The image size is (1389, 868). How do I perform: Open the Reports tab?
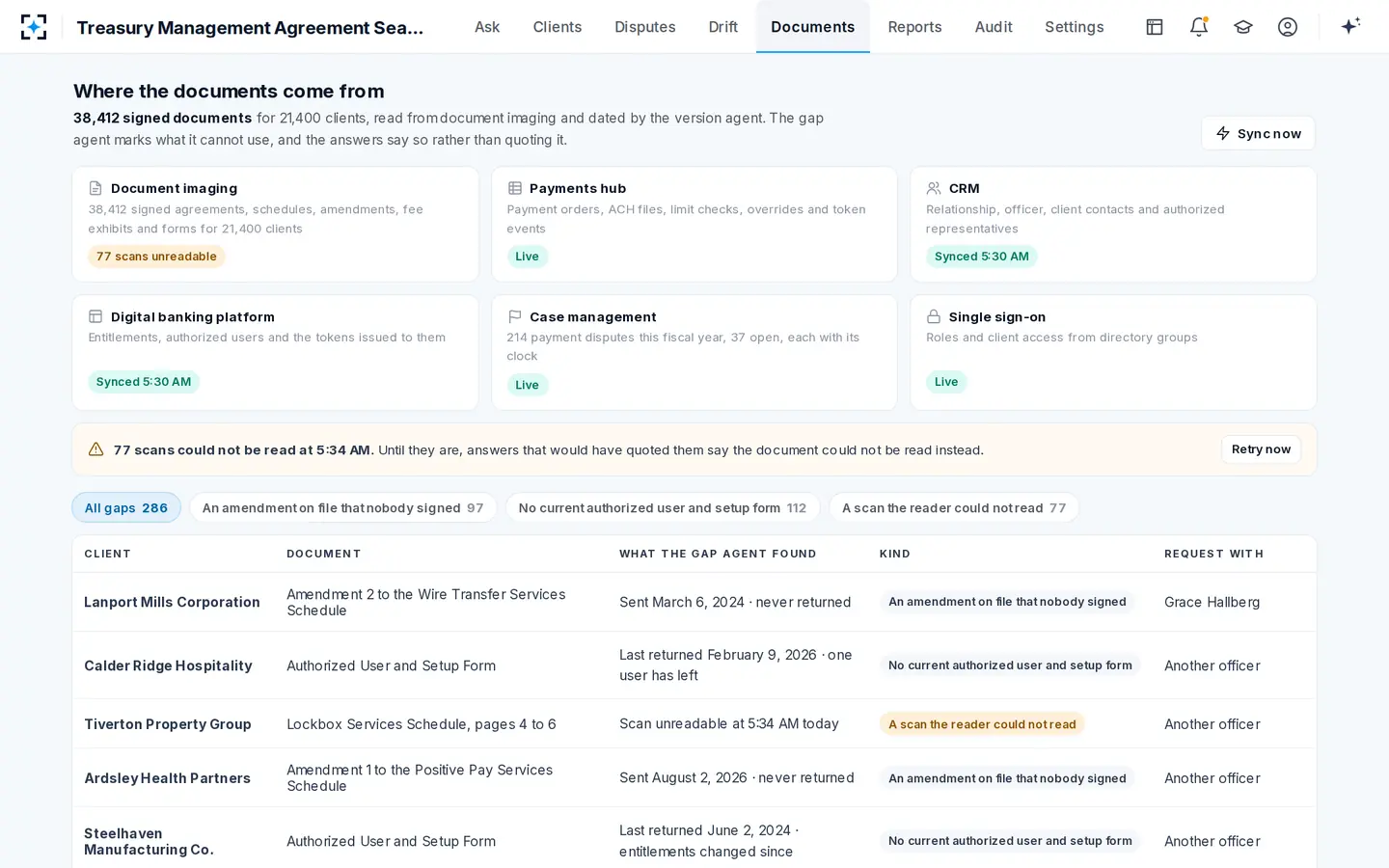914,27
